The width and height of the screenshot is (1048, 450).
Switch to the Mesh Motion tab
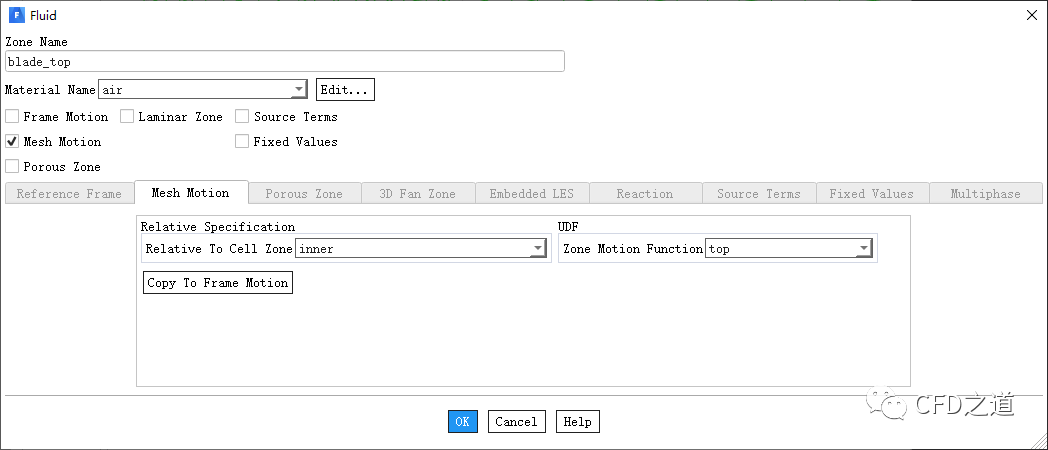(190, 193)
